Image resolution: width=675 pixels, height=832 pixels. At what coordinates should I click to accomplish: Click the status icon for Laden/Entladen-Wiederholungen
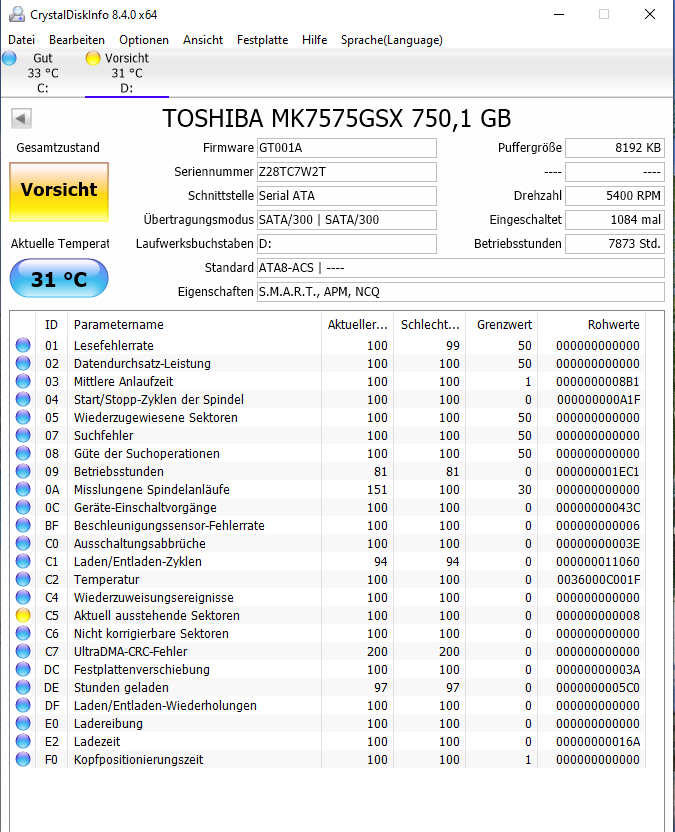click(23, 706)
